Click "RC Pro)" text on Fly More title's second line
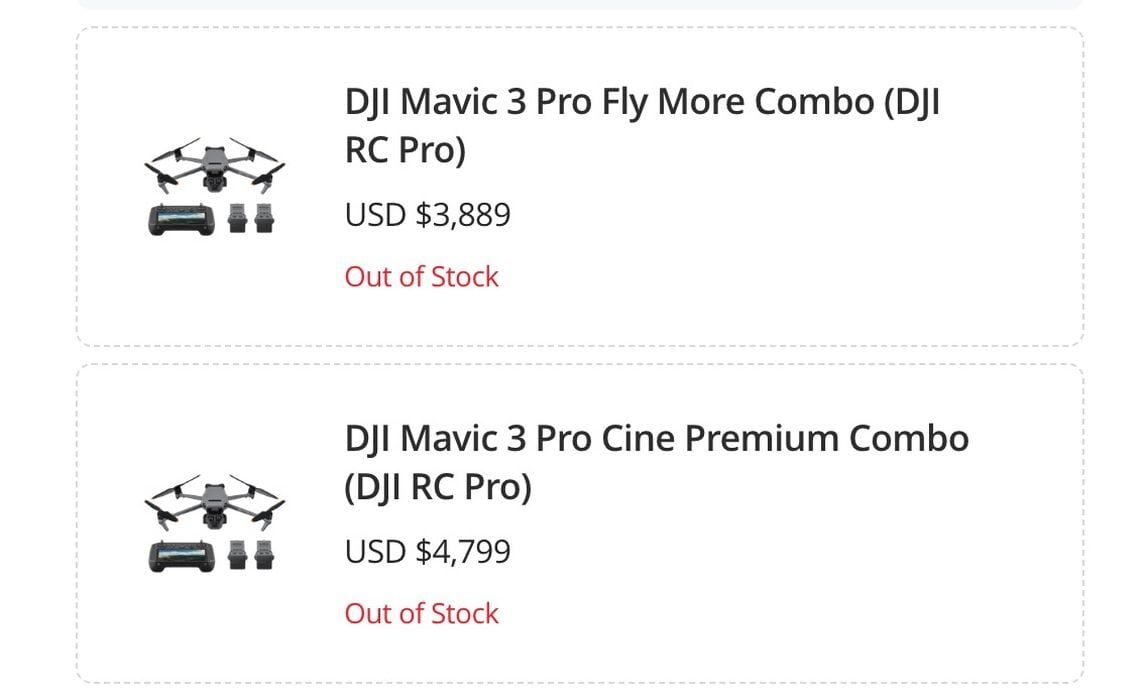 click(405, 151)
